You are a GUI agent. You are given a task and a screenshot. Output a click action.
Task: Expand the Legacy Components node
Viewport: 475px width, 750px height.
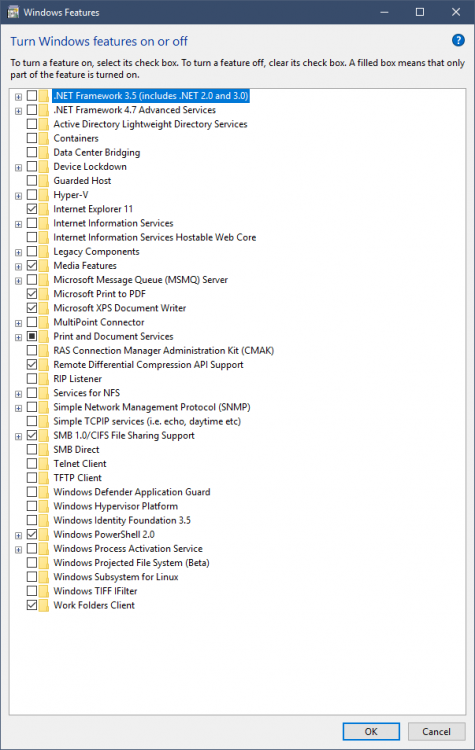point(18,252)
